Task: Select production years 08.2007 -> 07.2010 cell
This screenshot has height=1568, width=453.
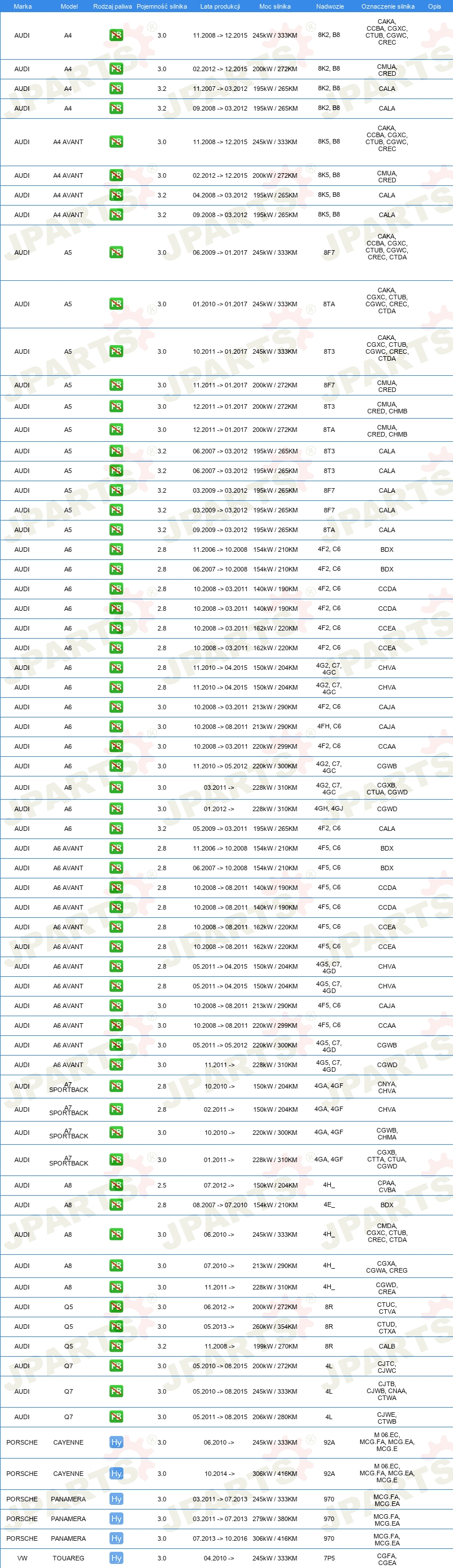Action: pos(220,1204)
